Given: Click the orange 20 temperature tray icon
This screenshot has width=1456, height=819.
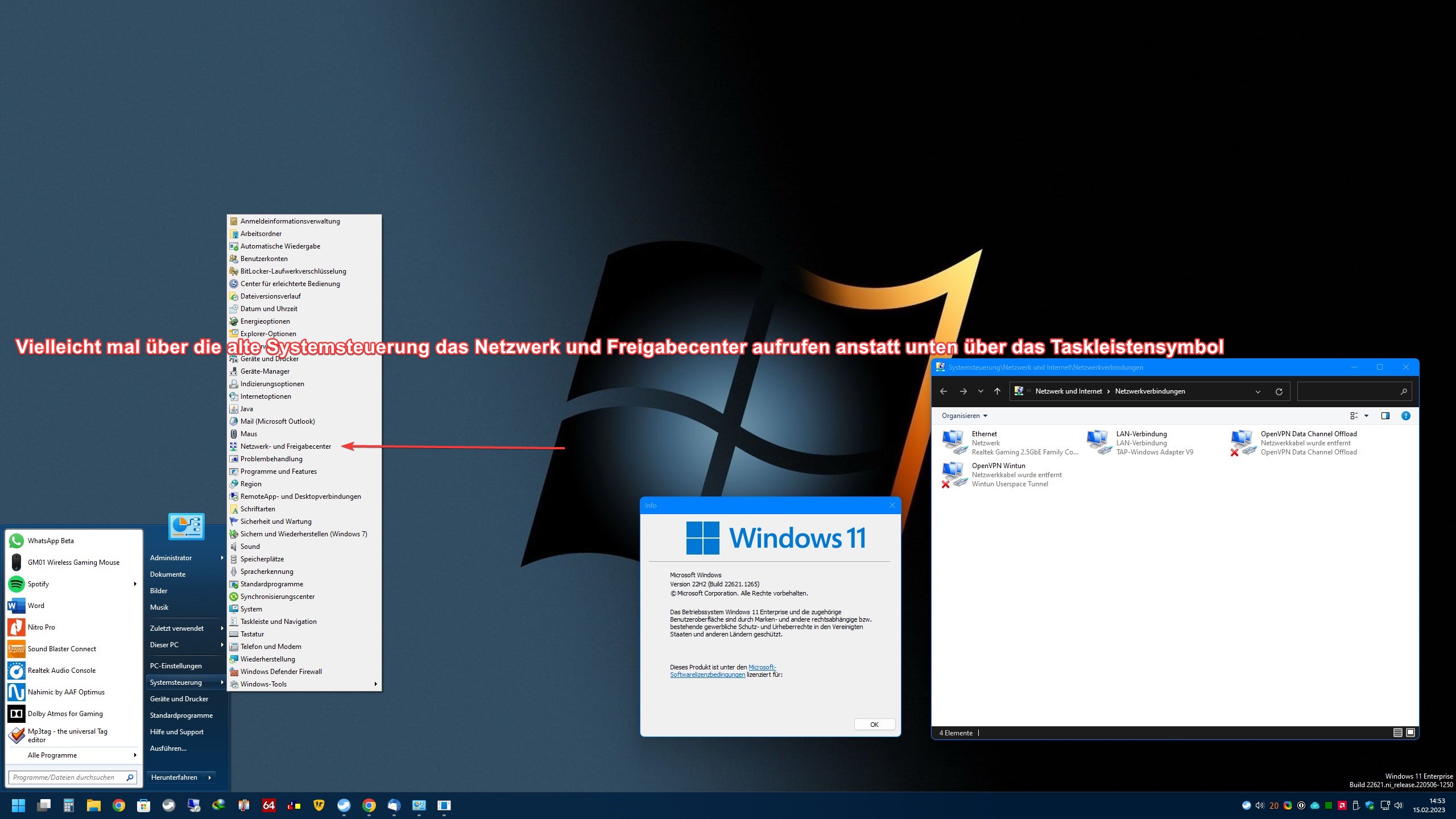Looking at the screenshot, I should [1274, 805].
